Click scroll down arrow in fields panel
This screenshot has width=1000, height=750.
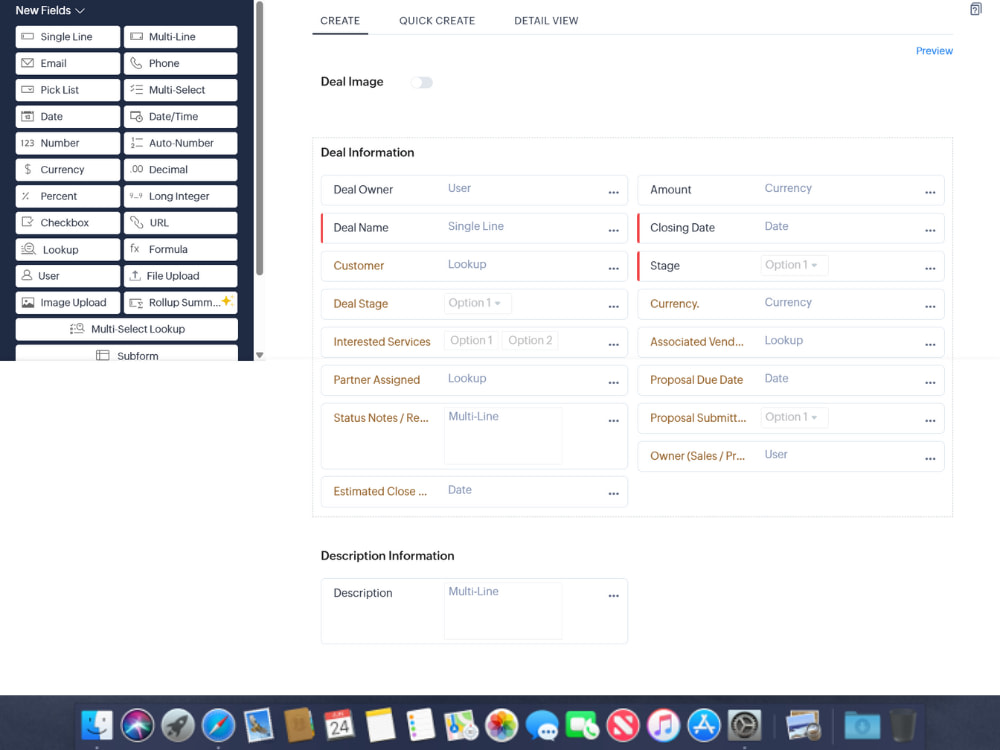coord(260,355)
